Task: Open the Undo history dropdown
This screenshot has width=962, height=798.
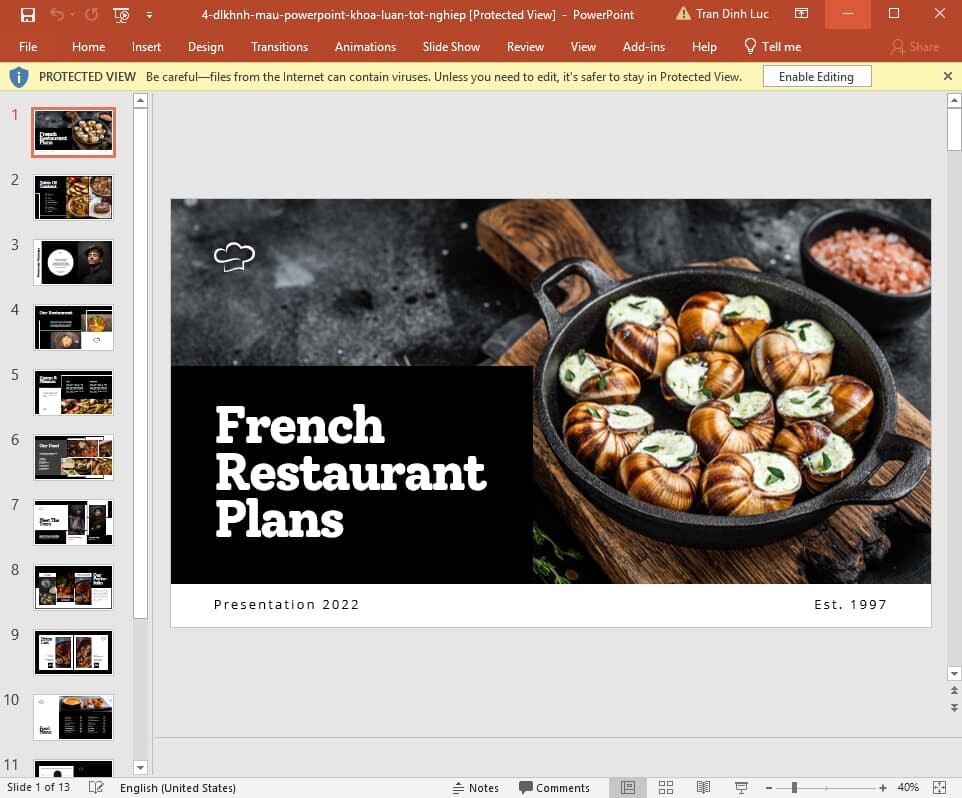Action: click(x=72, y=15)
